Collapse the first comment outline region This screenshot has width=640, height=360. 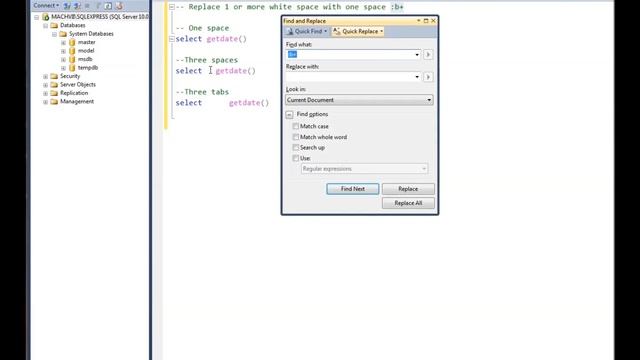click(x=171, y=7)
